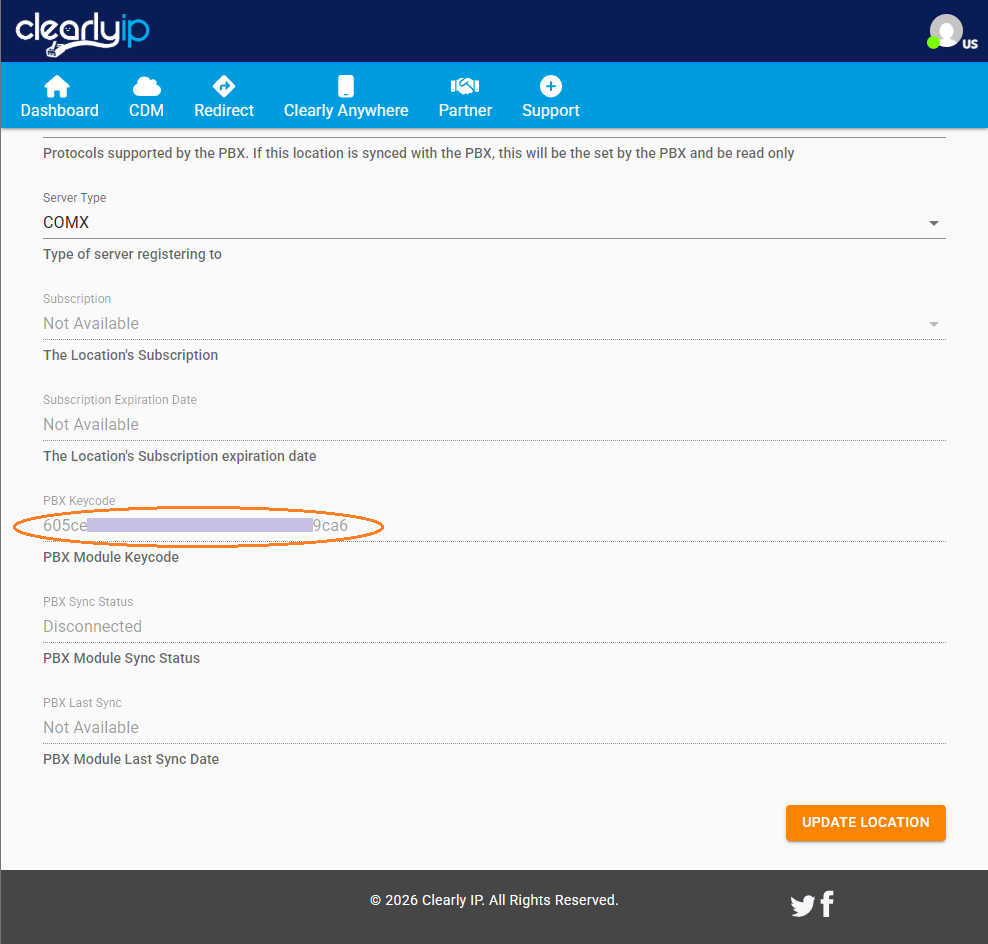Go to the Dashboard menu label
The image size is (988, 944).
[x=59, y=110]
